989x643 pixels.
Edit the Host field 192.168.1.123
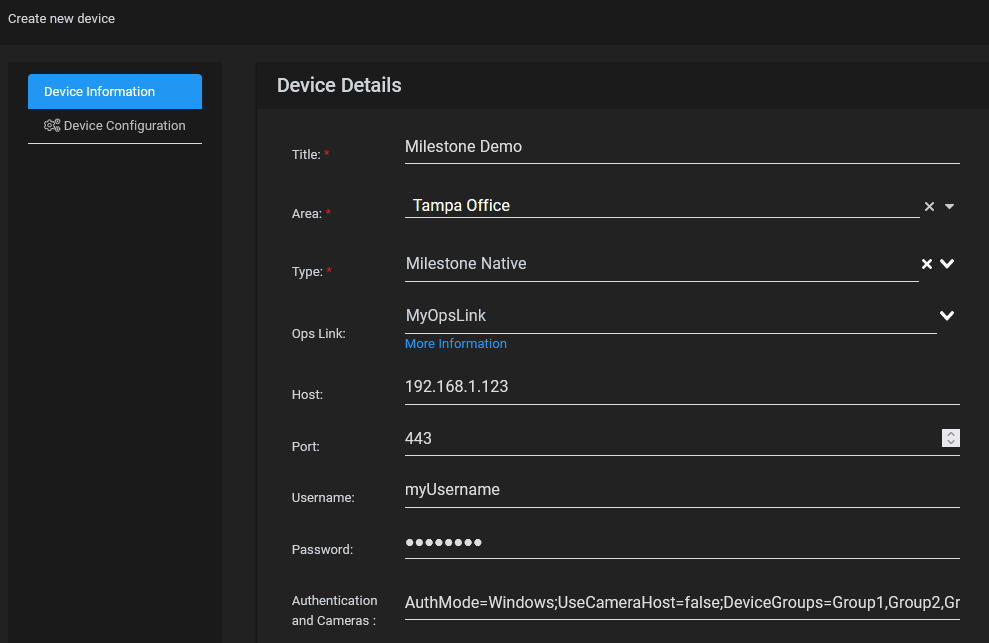coord(682,387)
